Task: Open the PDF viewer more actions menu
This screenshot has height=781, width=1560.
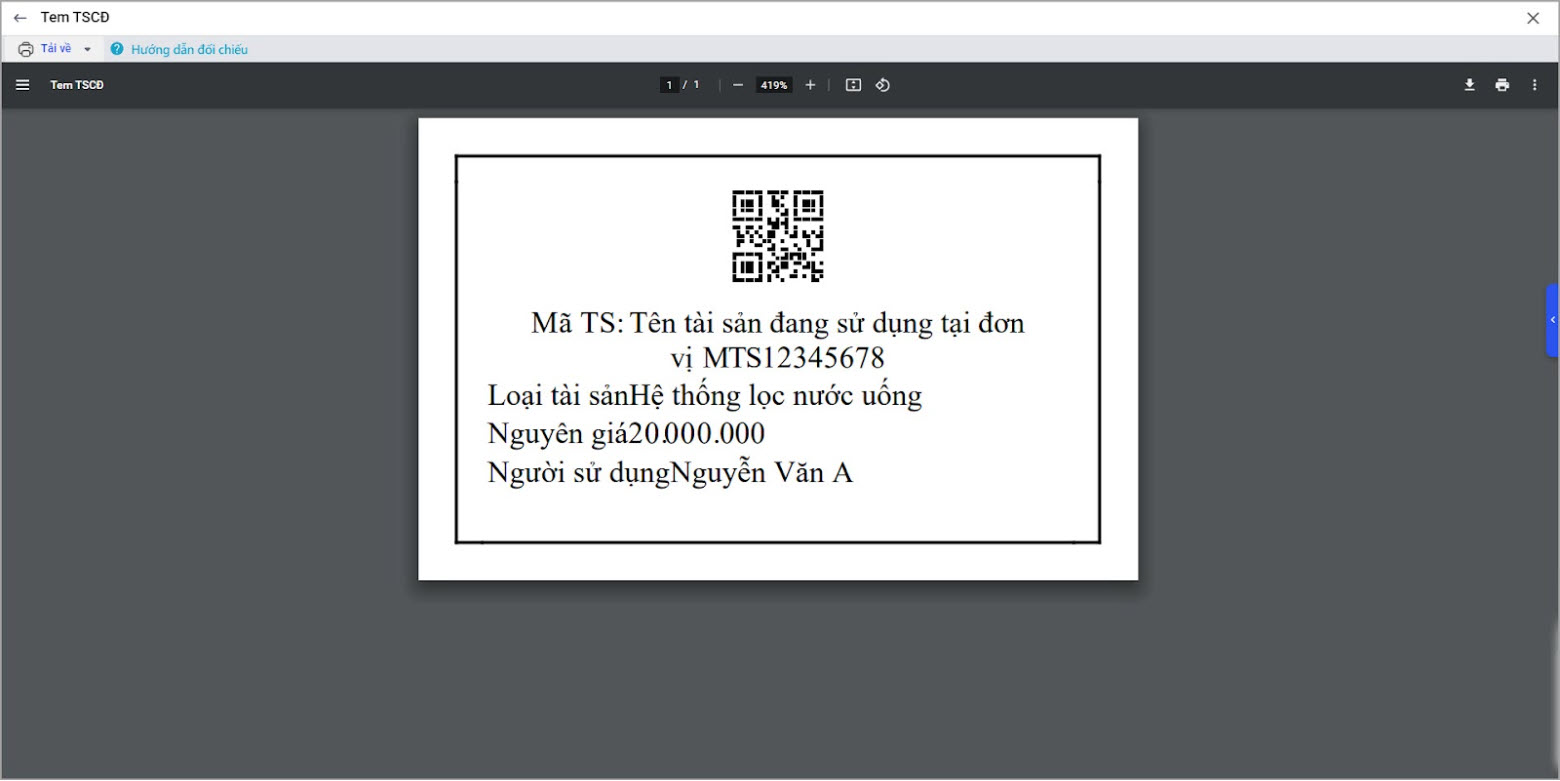Action: (x=1535, y=85)
